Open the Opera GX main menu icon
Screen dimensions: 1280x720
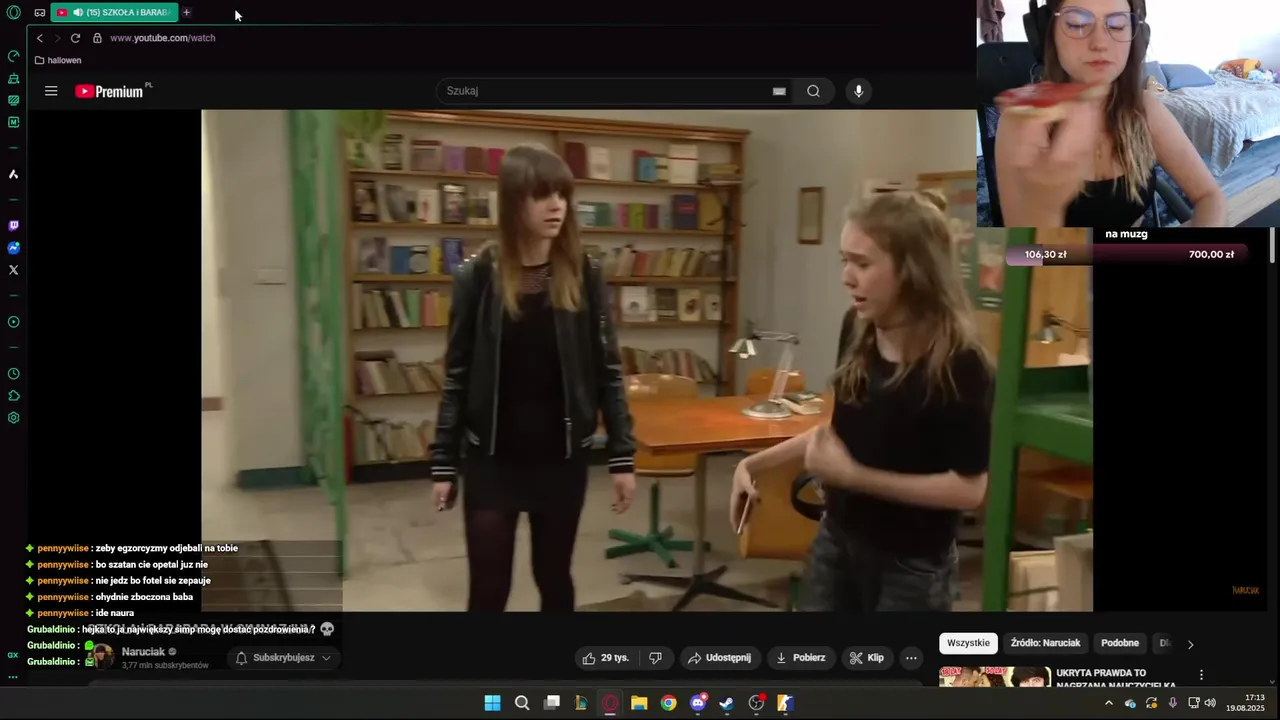click(x=13, y=13)
